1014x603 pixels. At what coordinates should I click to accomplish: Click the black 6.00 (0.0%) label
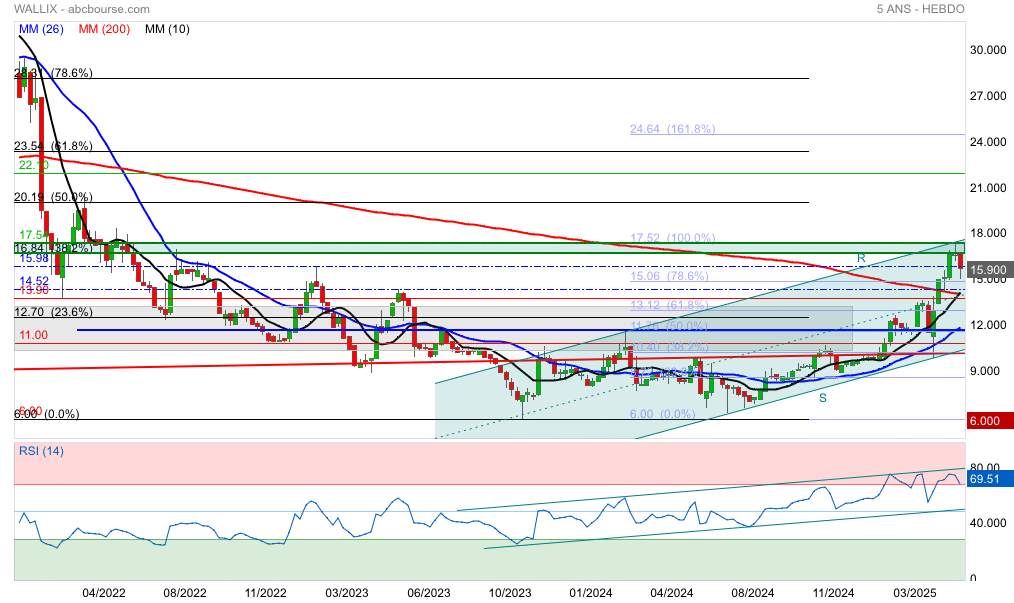[47, 414]
